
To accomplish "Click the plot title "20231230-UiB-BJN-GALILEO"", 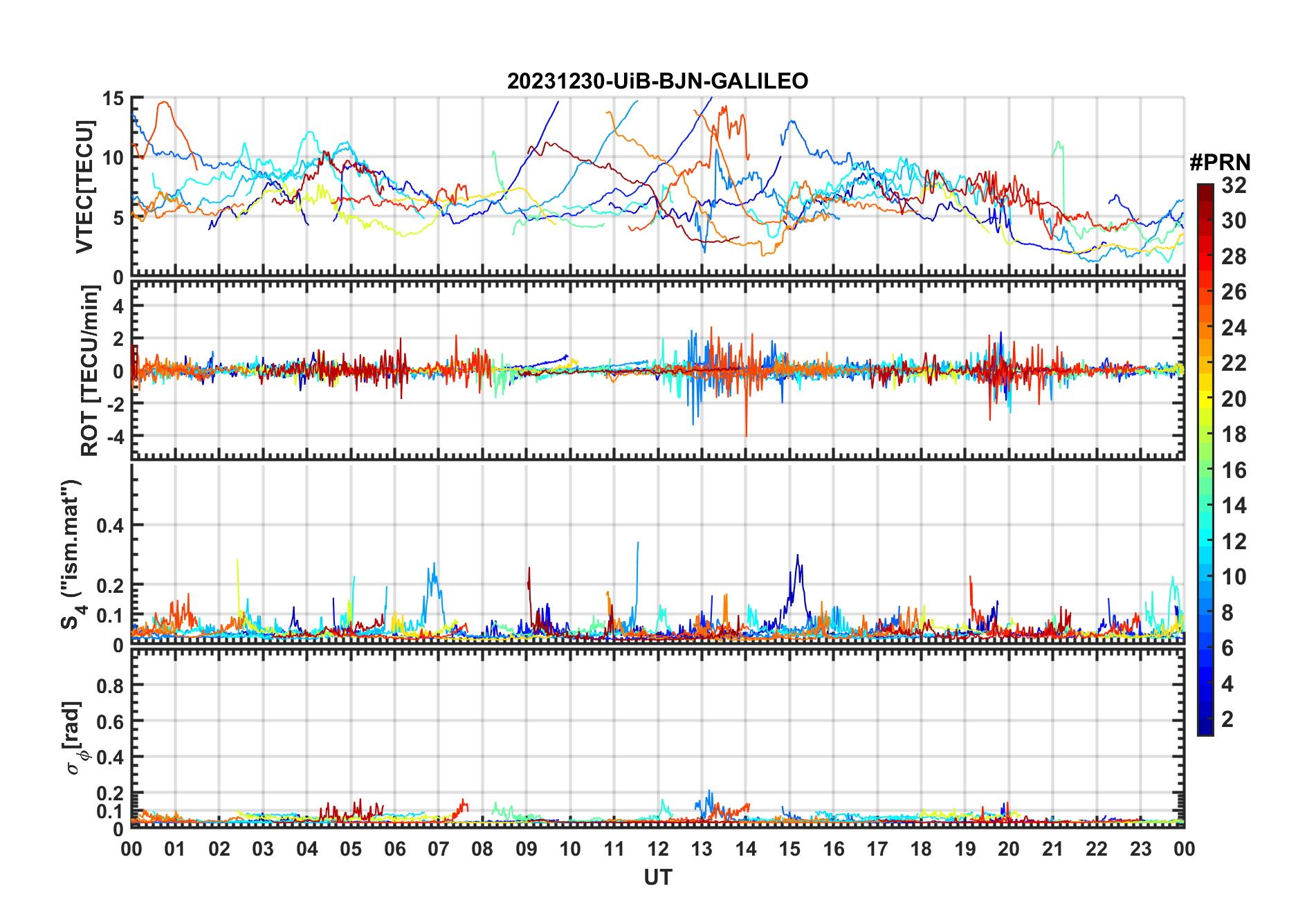I will click(657, 81).
